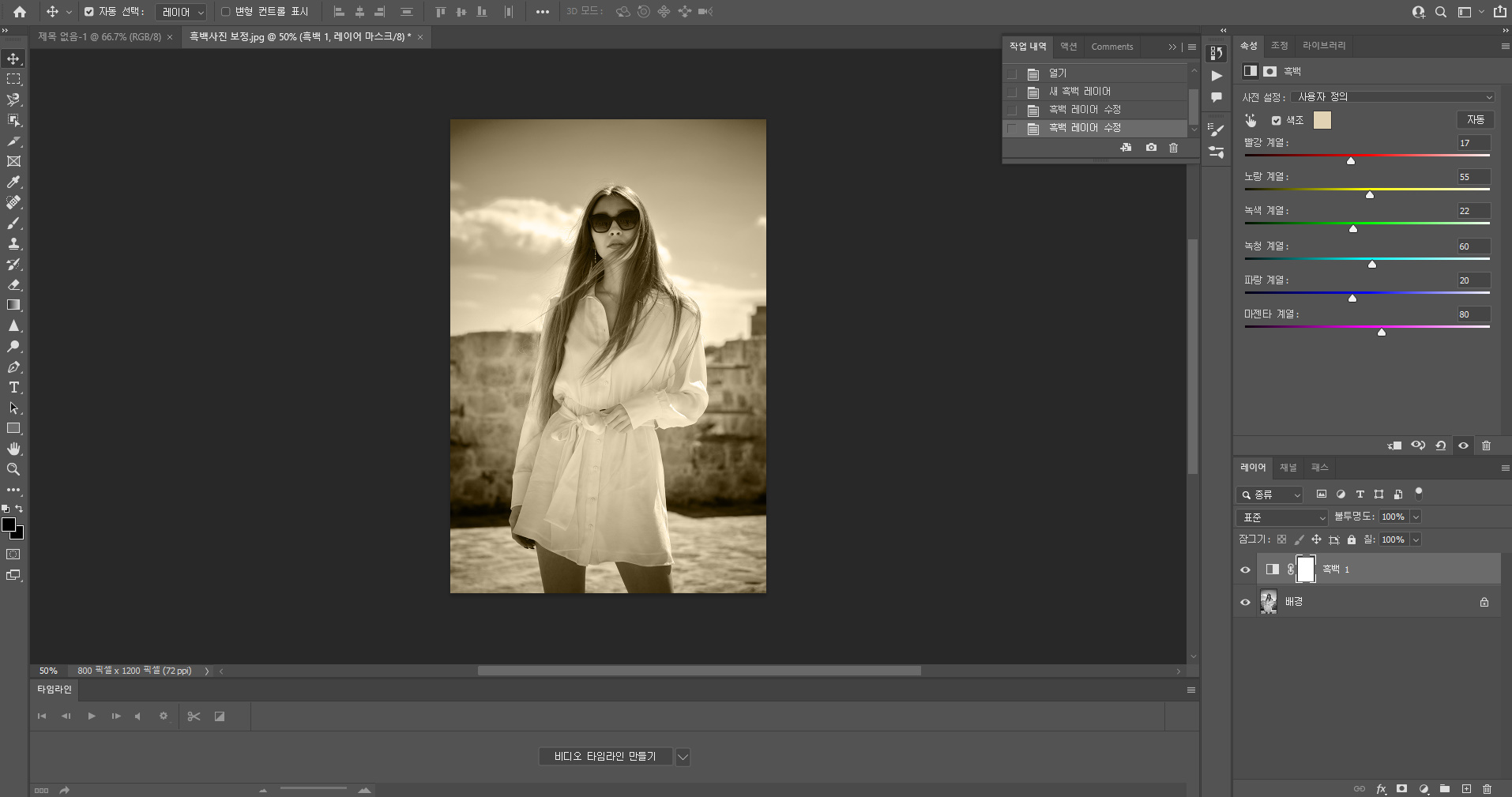This screenshot has width=1512, height=797.
Task: Select the Rectangle shape tool
Action: [13, 428]
